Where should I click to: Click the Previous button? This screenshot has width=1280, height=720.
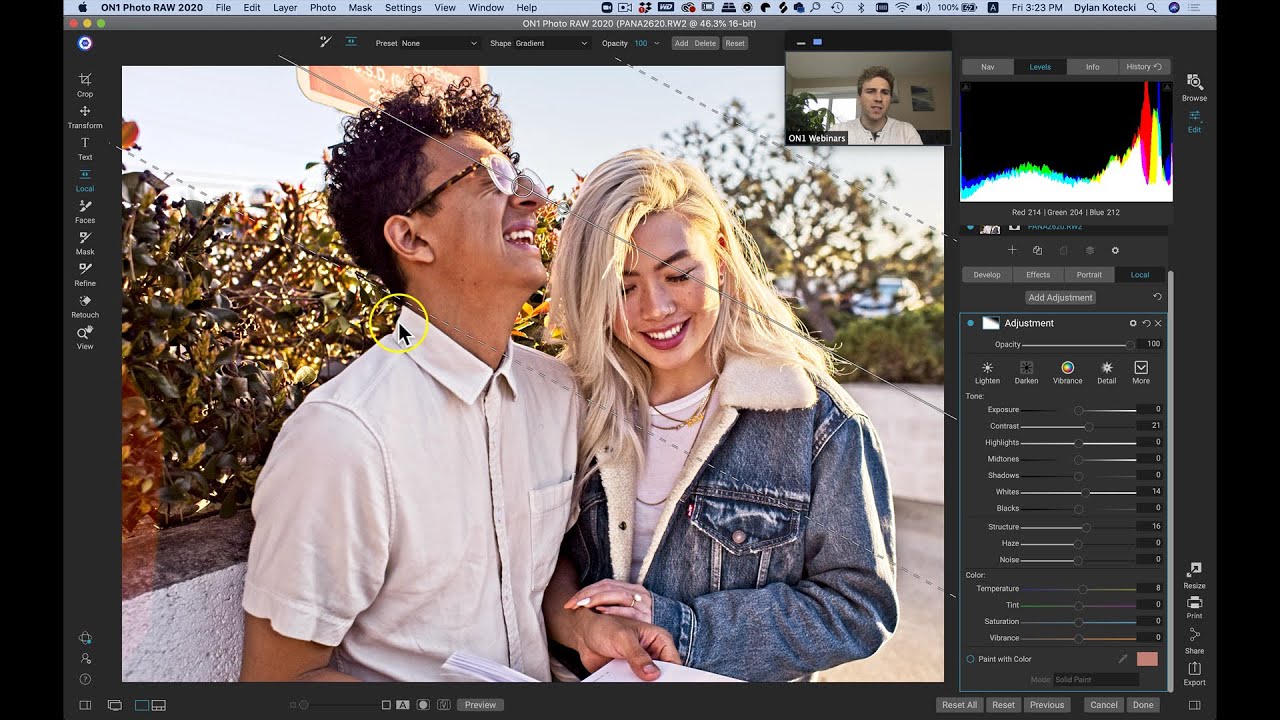pyautogui.click(x=1047, y=705)
